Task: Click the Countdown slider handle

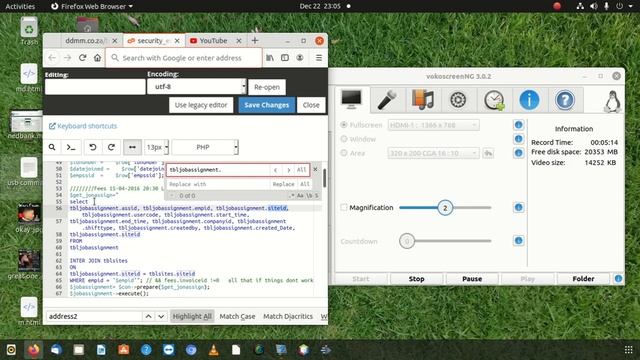Action: pyautogui.click(x=407, y=241)
